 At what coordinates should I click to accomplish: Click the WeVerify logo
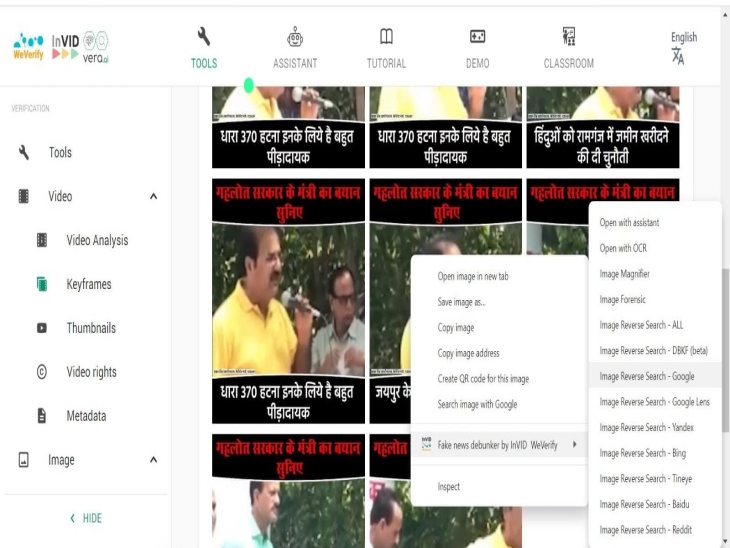pyautogui.click(x=28, y=47)
